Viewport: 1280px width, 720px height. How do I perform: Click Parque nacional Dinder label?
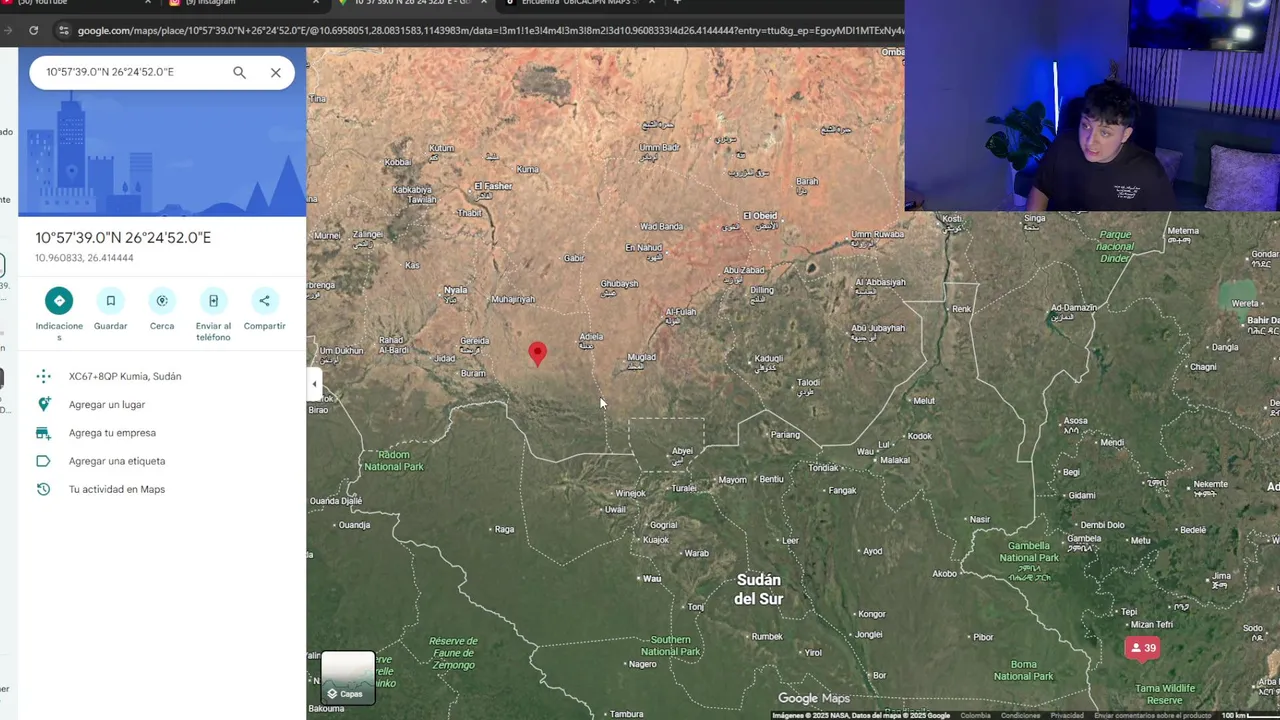(1115, 246)
